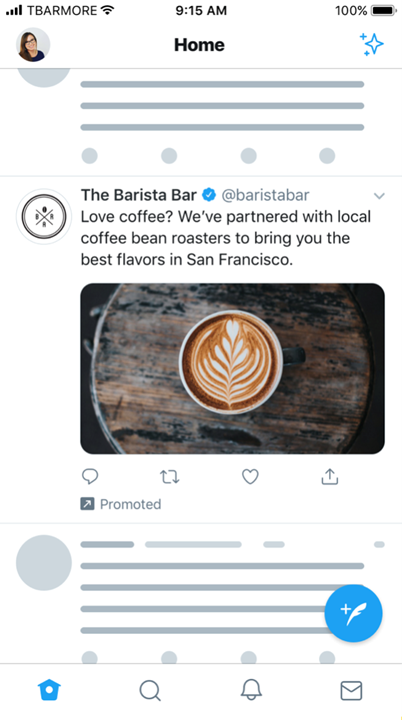Tap the battery indicator in status bar
Viewport: 402px width, 720px height.
384,10
